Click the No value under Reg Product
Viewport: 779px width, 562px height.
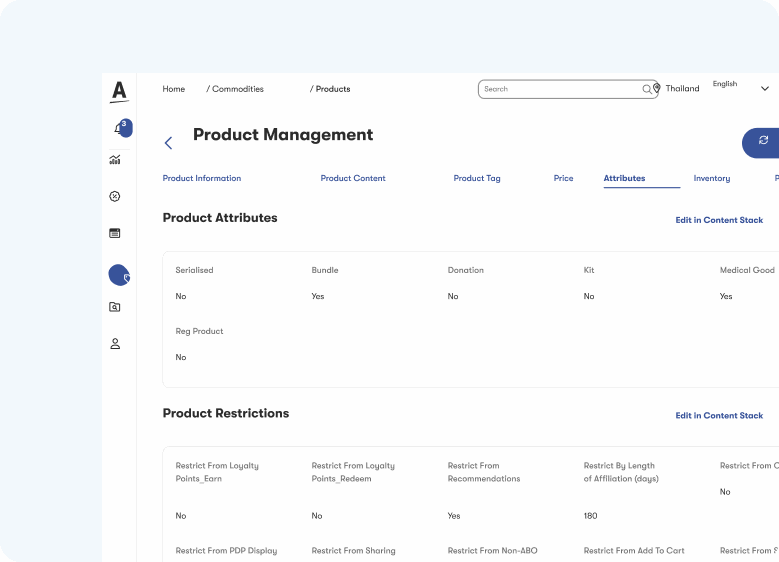pyautogui.click(x=181, y=357)
